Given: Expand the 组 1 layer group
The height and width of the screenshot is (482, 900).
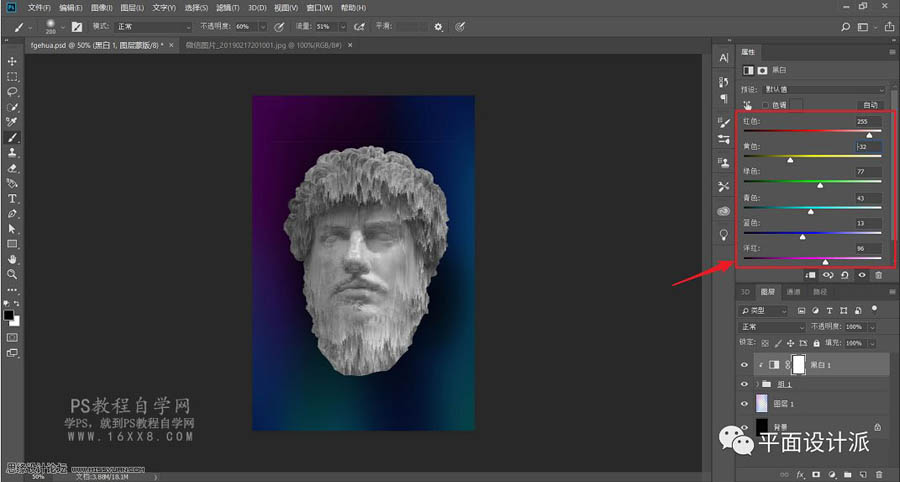Looking at the screenshot, I should tap(757, 384).
